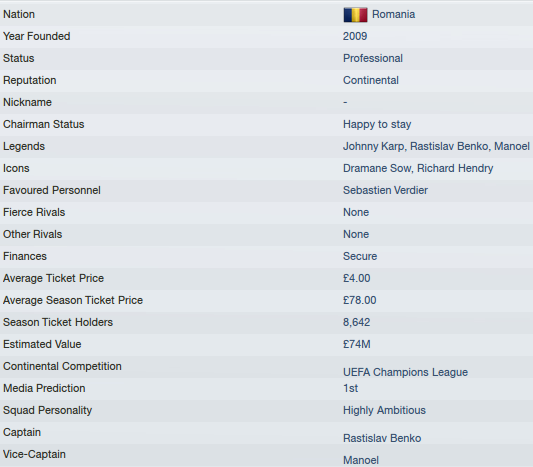Click the Media Prediction value 1st
This screenshot has height=467, width=533.
pos(350,388)
